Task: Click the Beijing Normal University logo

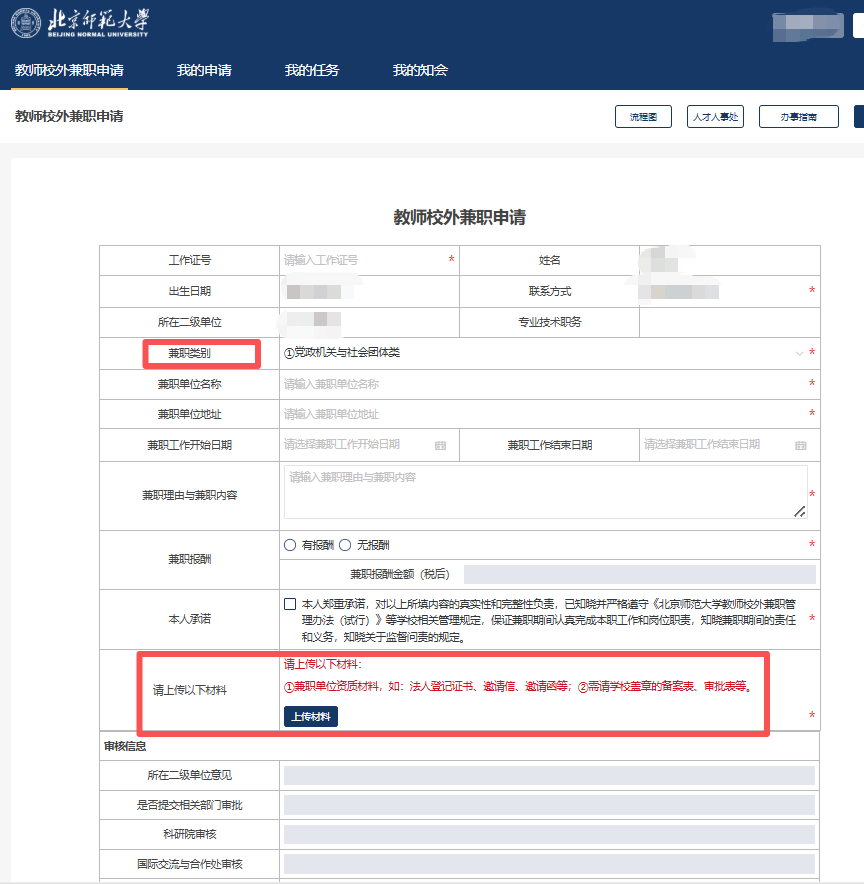Action: (x=80, y=23)
